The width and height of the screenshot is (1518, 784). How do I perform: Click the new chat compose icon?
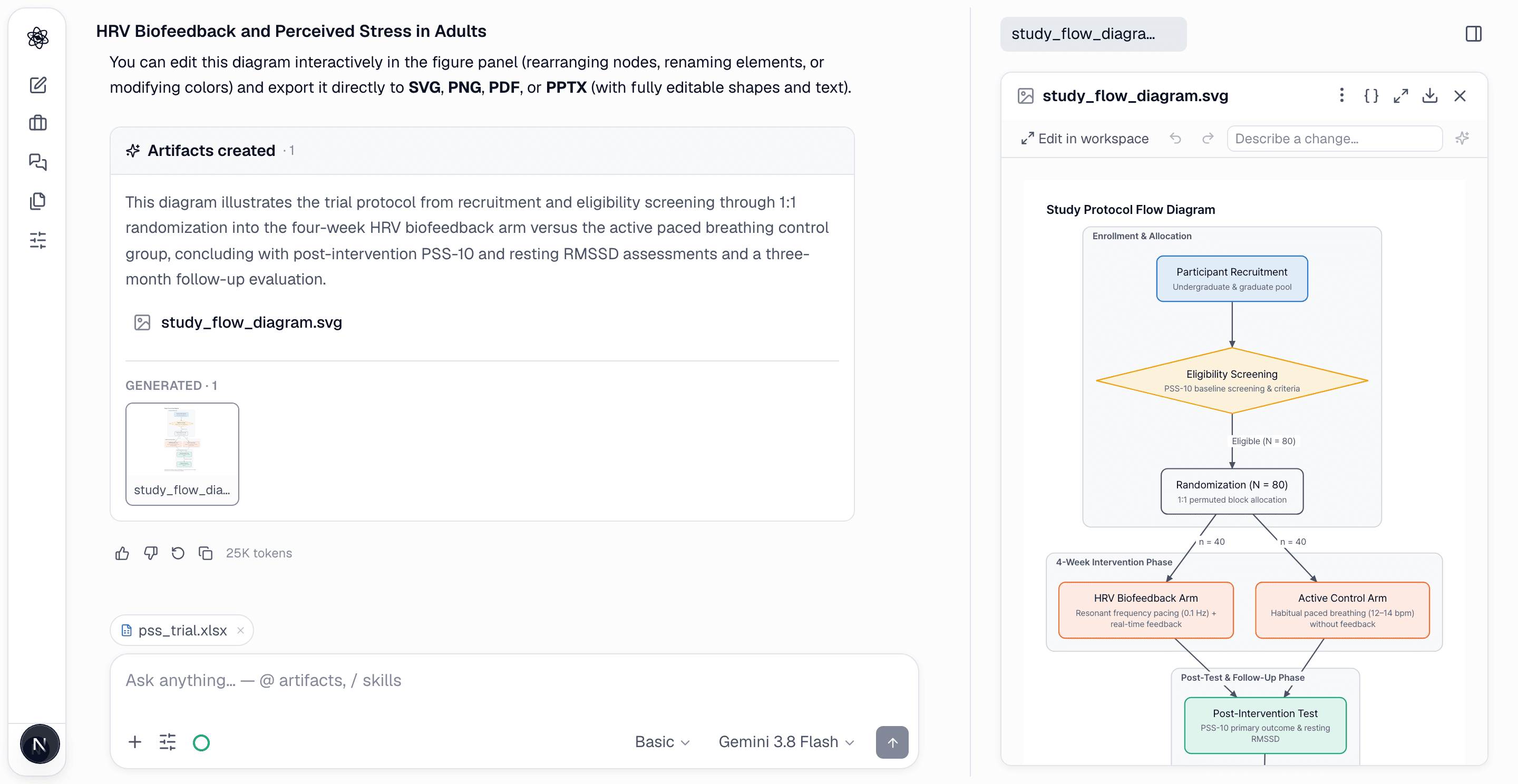[x=38, y=85]
